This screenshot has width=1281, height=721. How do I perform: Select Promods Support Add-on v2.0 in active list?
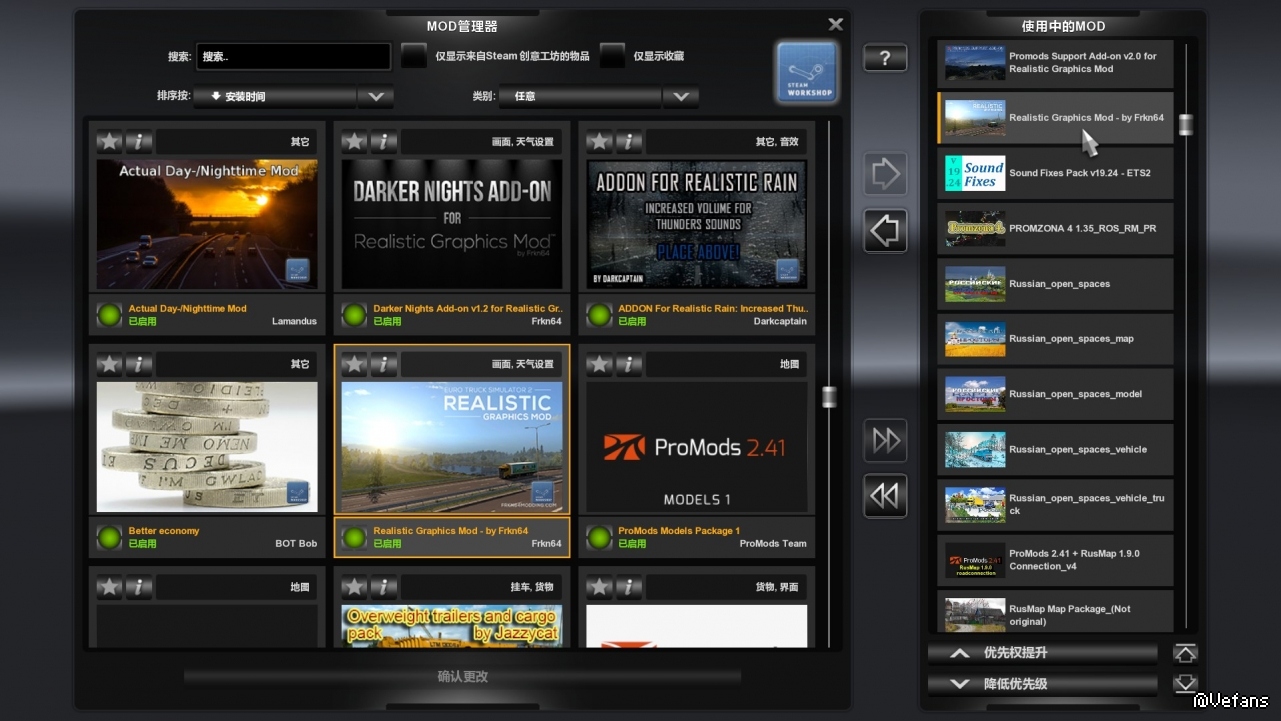coord(1055,63)
